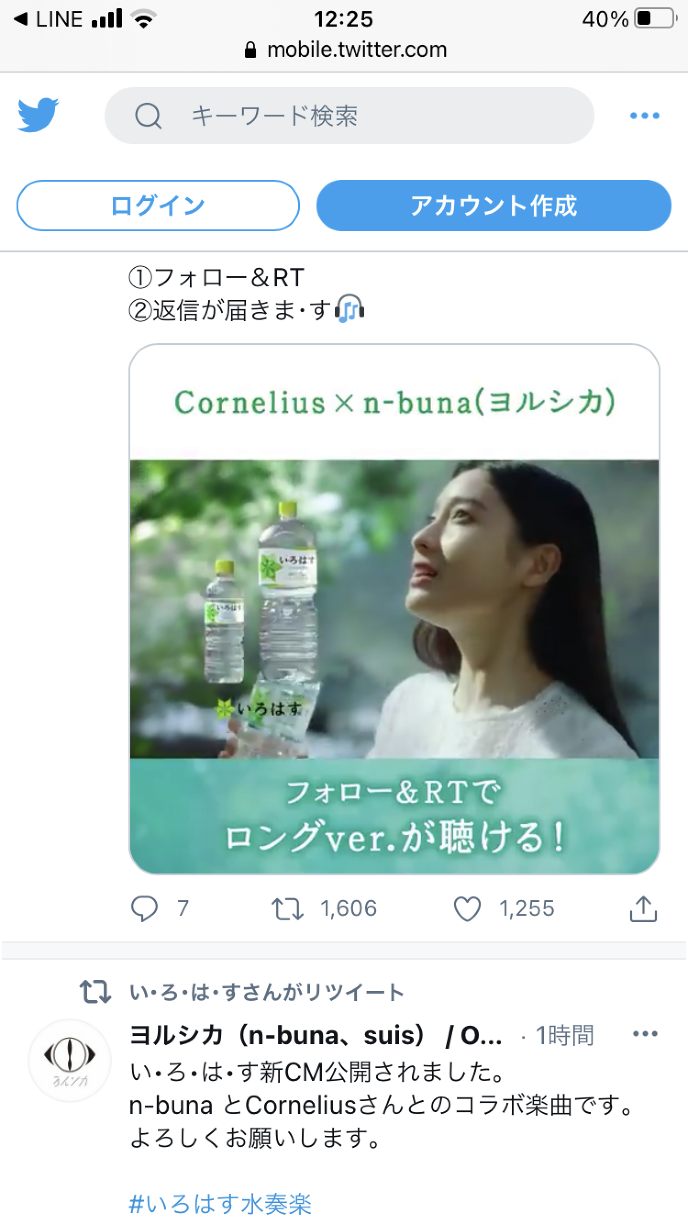
Task: Share the promo tweet via share icon
Action: (643, 908)
